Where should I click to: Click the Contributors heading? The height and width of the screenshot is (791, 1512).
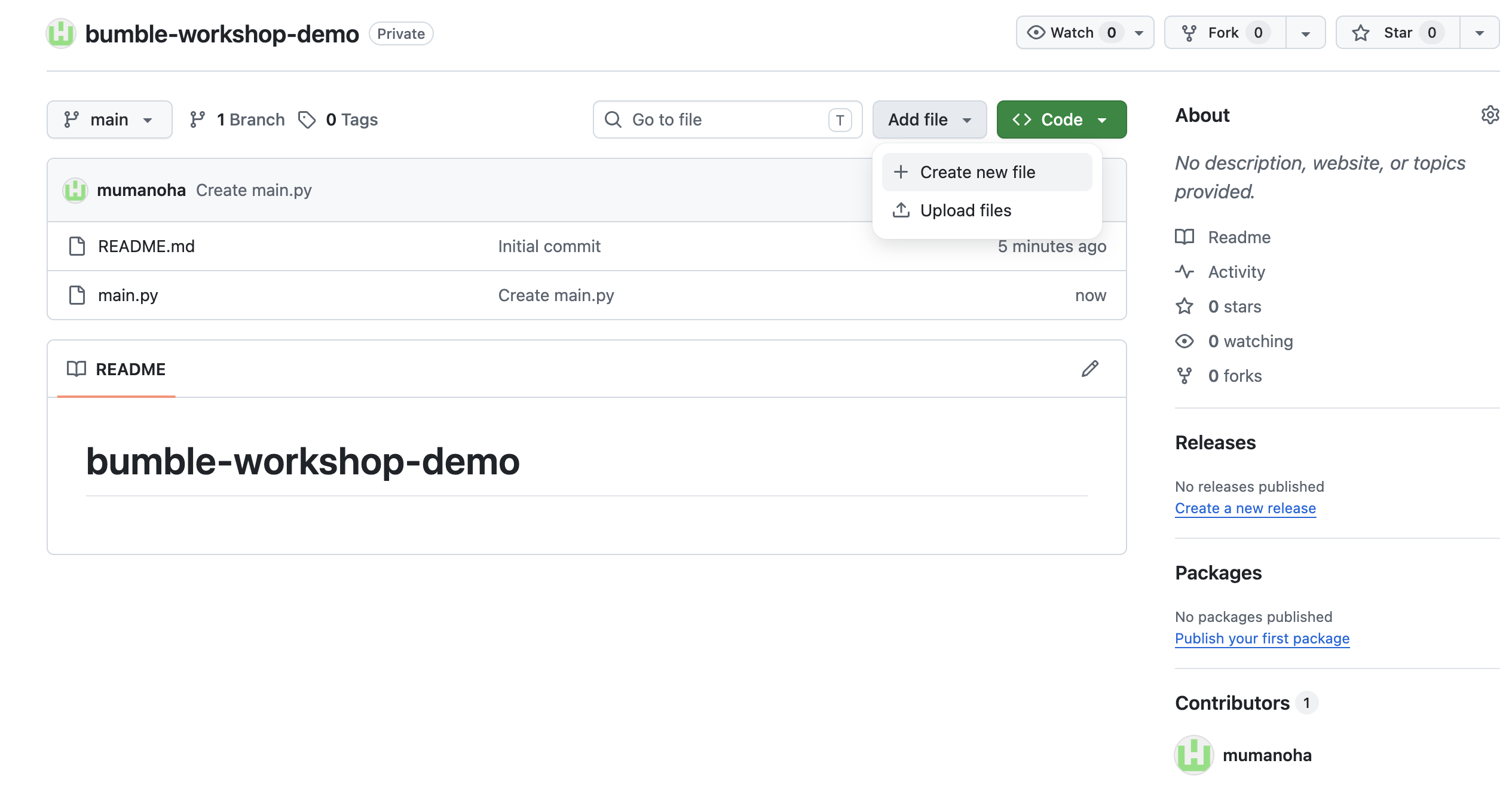coord(1232,703)
